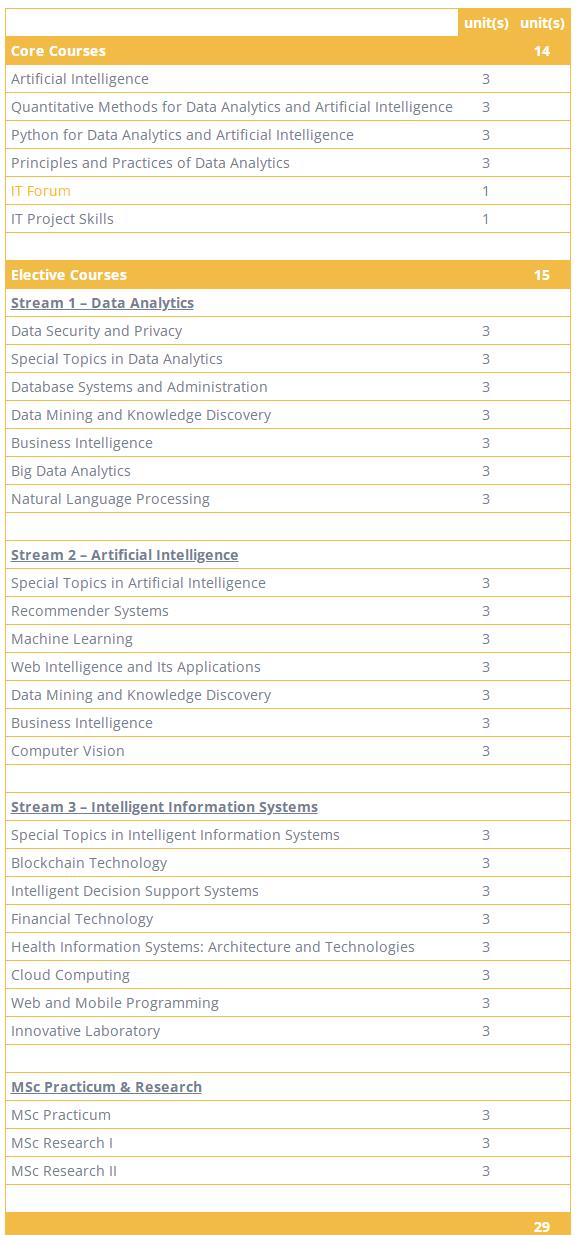577x1235 pixels.
Task: Click the Stream 2 – Artificial Intelligence heading
Action: [125, 555]
